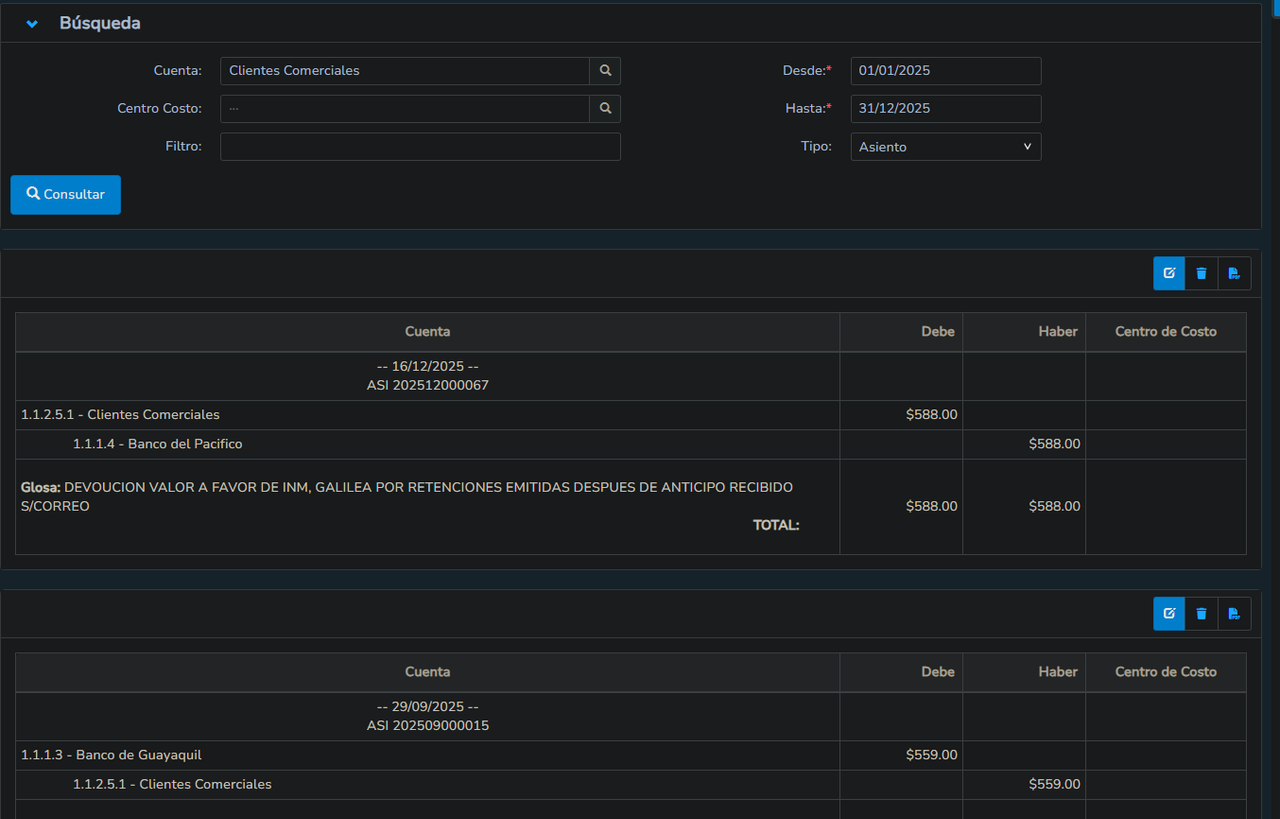Click the date line '-- 29/09/2025 --'
1280x819 pixels.
coord(428,707)
